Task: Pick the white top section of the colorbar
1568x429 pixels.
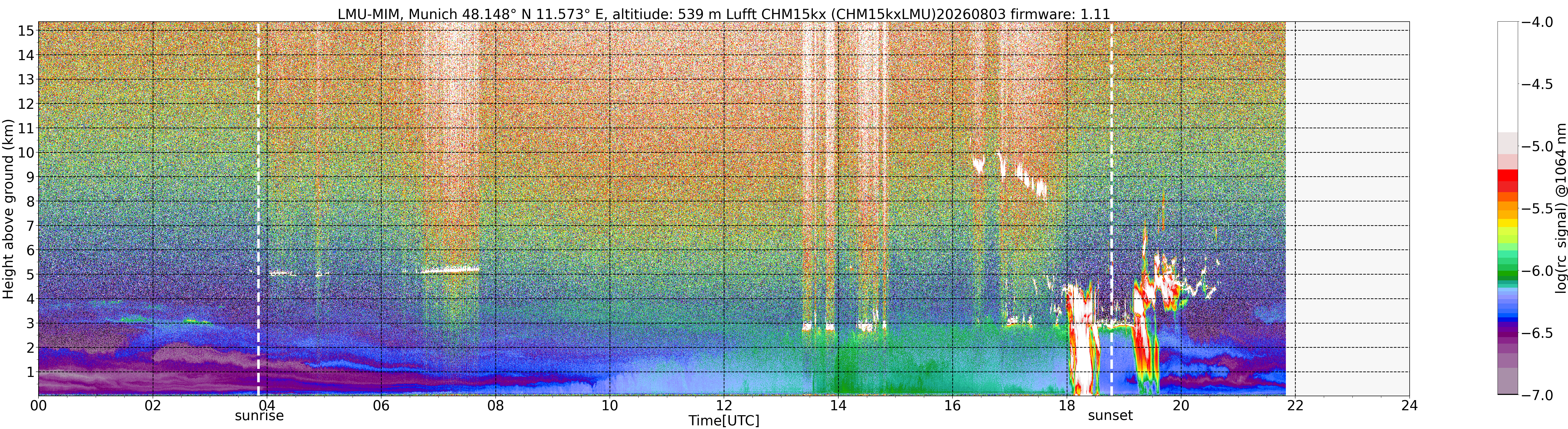Action: click(x=1508, y=77)
